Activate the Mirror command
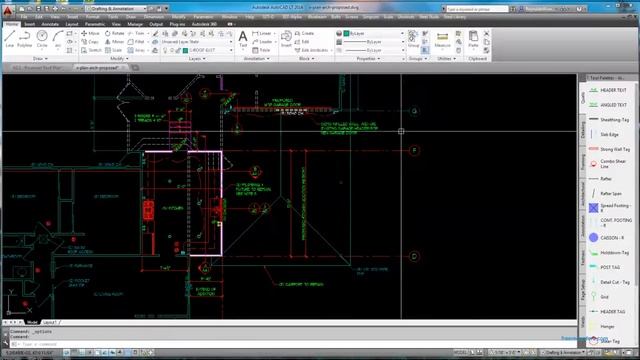The height and width of the screenshot is (360, 640). 115,42
